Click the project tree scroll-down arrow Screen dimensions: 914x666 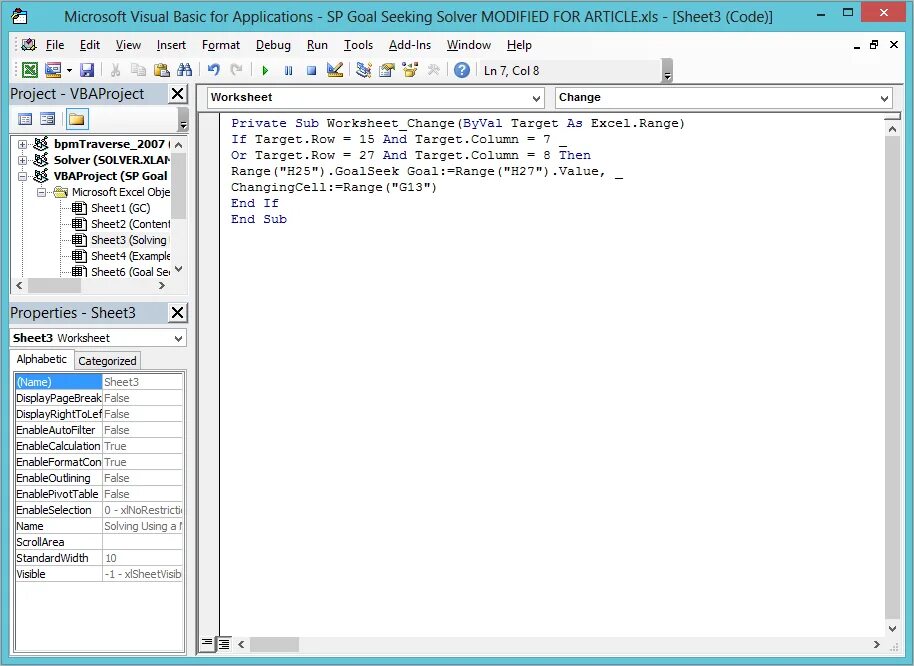pos(179,269)
